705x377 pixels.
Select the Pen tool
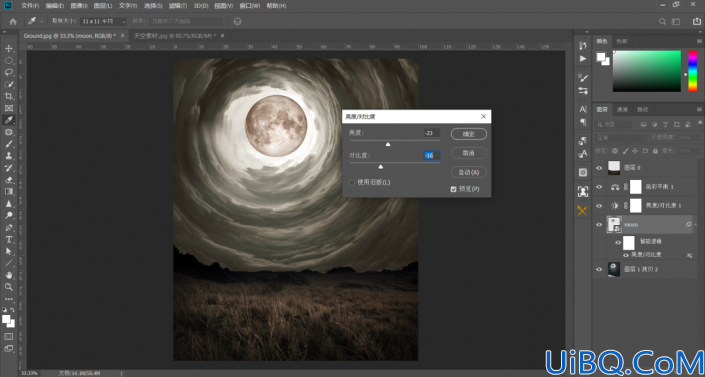(x=9, y=227)
